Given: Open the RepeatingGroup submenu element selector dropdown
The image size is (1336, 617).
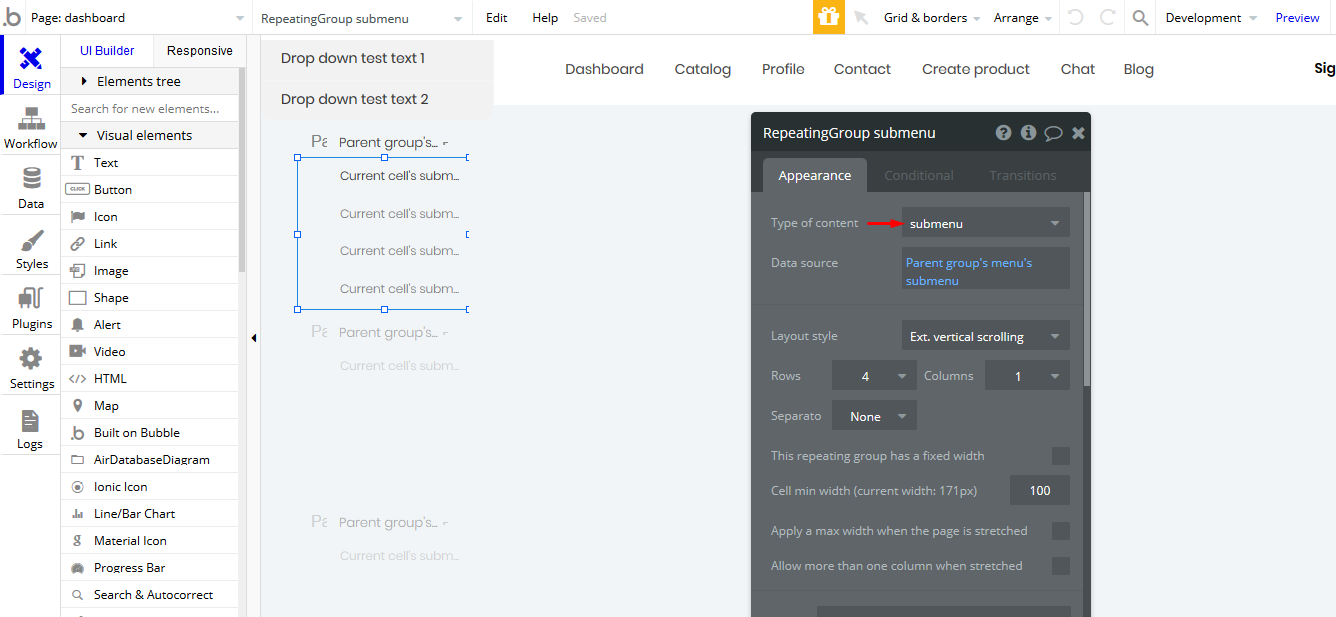Looking at the screenshot, I should pyautogui.click(x=362, y=18).
